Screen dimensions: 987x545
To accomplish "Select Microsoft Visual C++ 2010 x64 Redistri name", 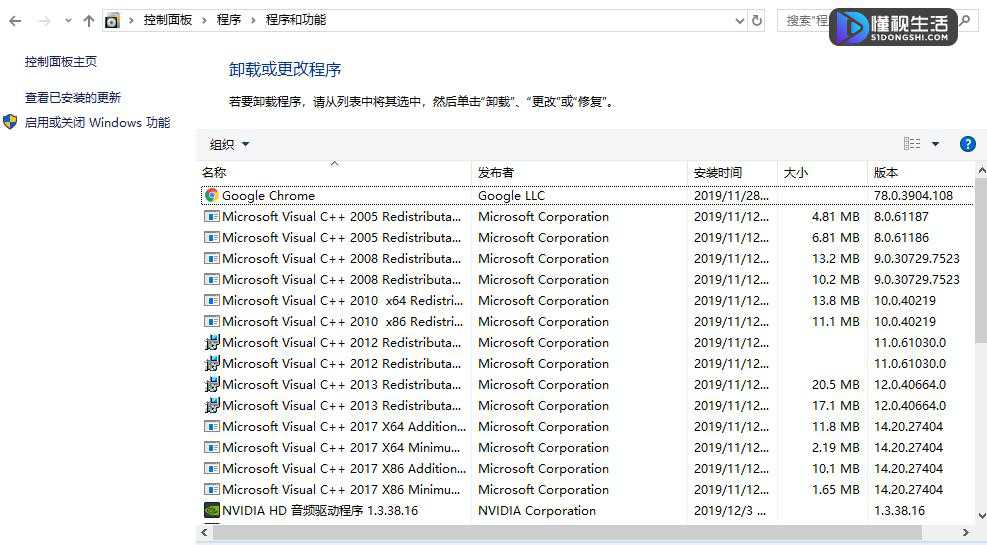I will tap(342, 300).
